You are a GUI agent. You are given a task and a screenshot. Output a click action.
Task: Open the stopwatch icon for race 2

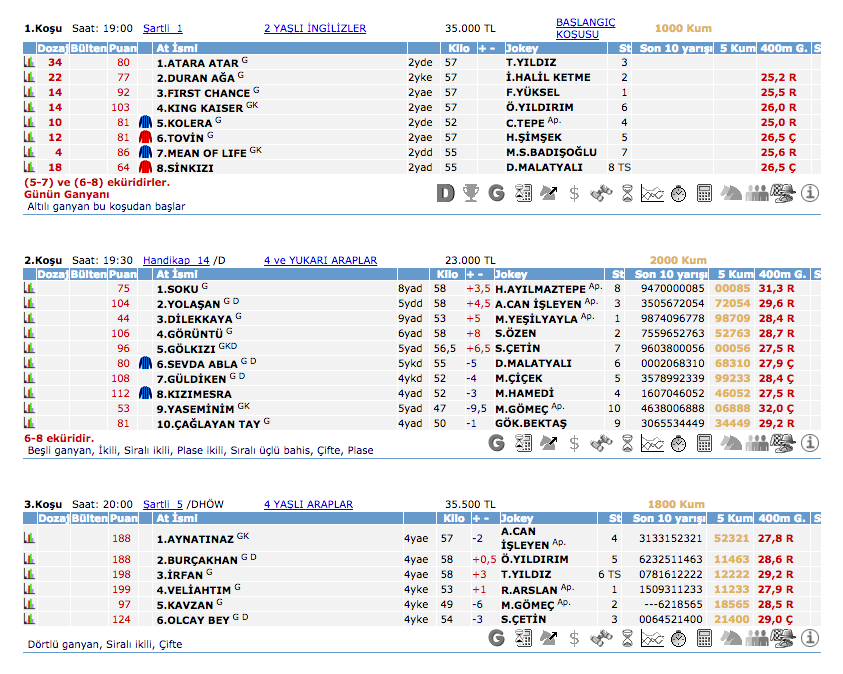pyautogui.click(x=678, y=443)
